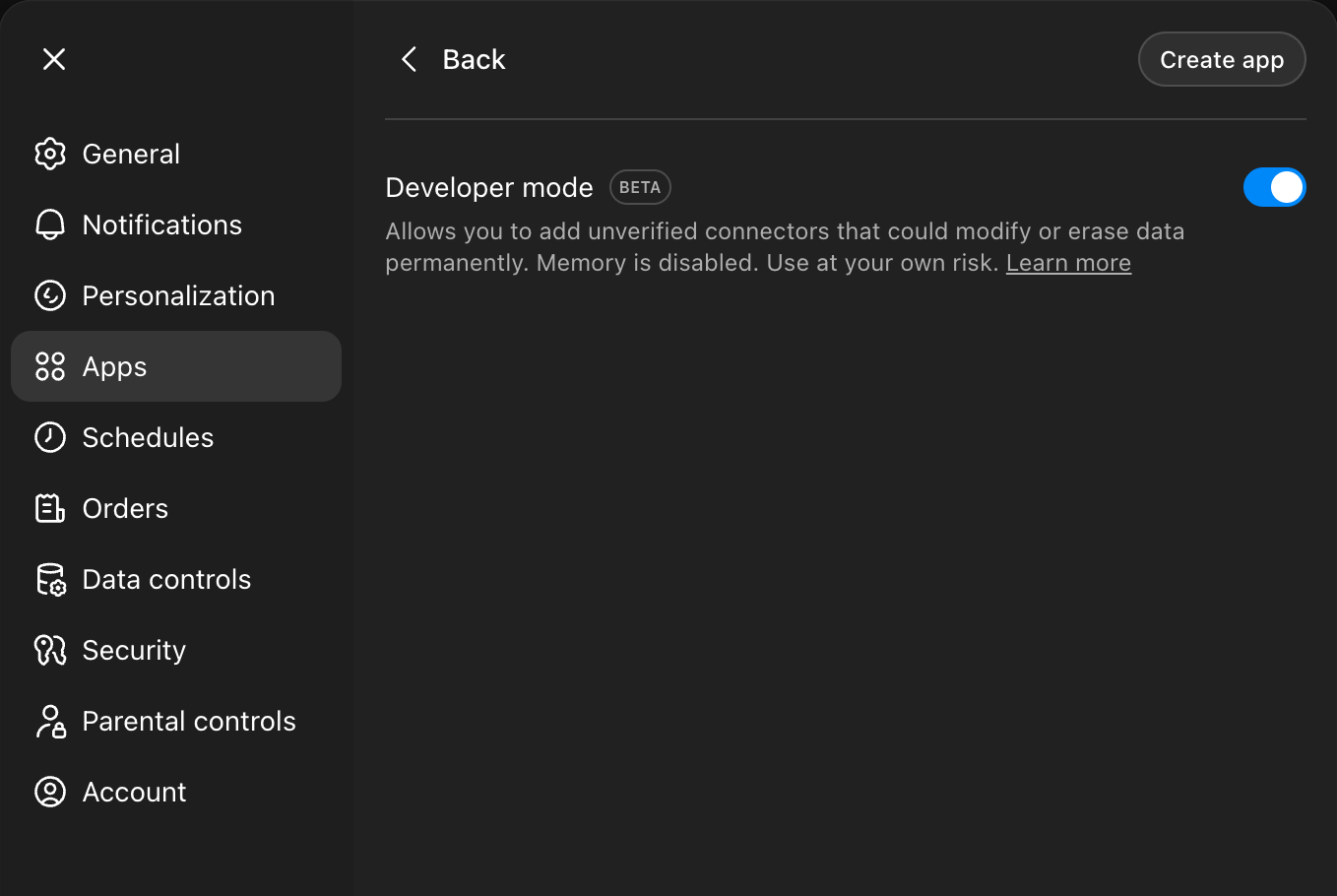Switch to the Account settings section
Screen dimensions: 1337x896
(134, 792)
